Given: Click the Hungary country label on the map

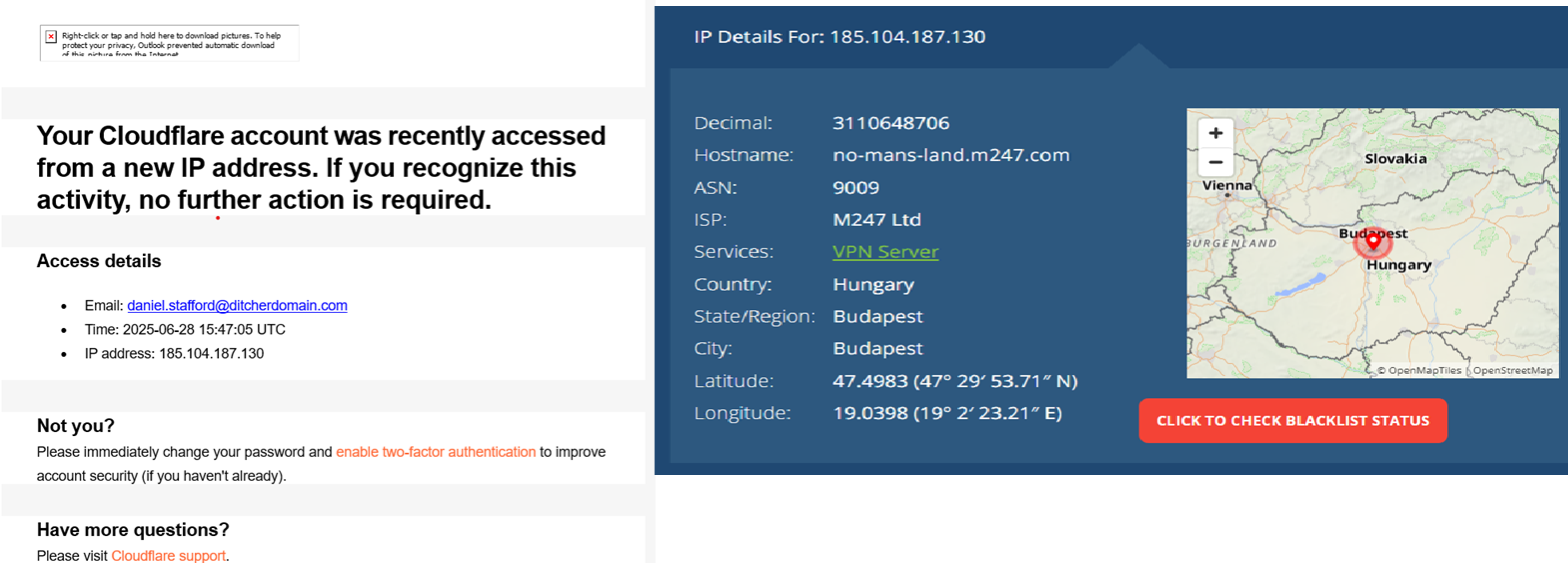Looking at the screenshot, I should [1399, 265].
